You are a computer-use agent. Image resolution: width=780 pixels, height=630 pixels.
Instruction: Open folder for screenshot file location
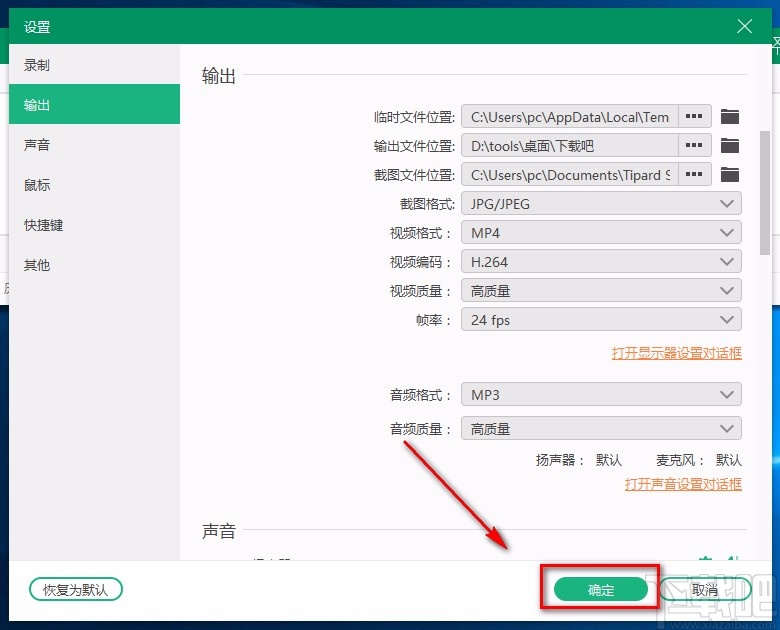[730, 175]
